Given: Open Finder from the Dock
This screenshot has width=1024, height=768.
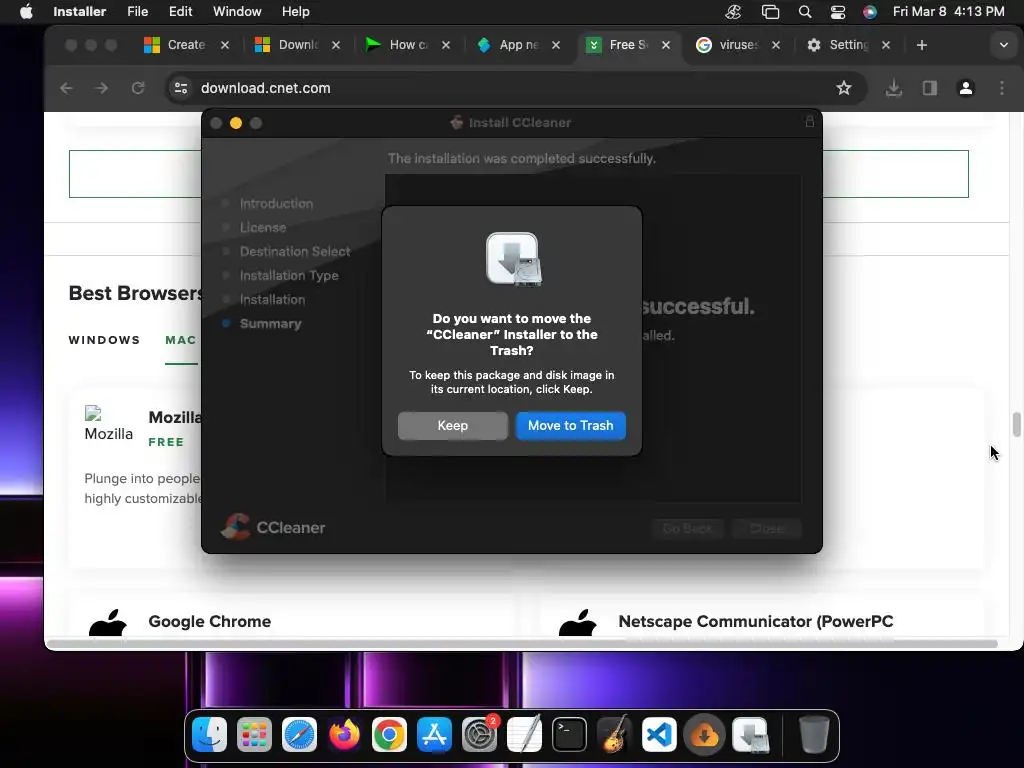Looking at the screenshot, I should point(210,735).
